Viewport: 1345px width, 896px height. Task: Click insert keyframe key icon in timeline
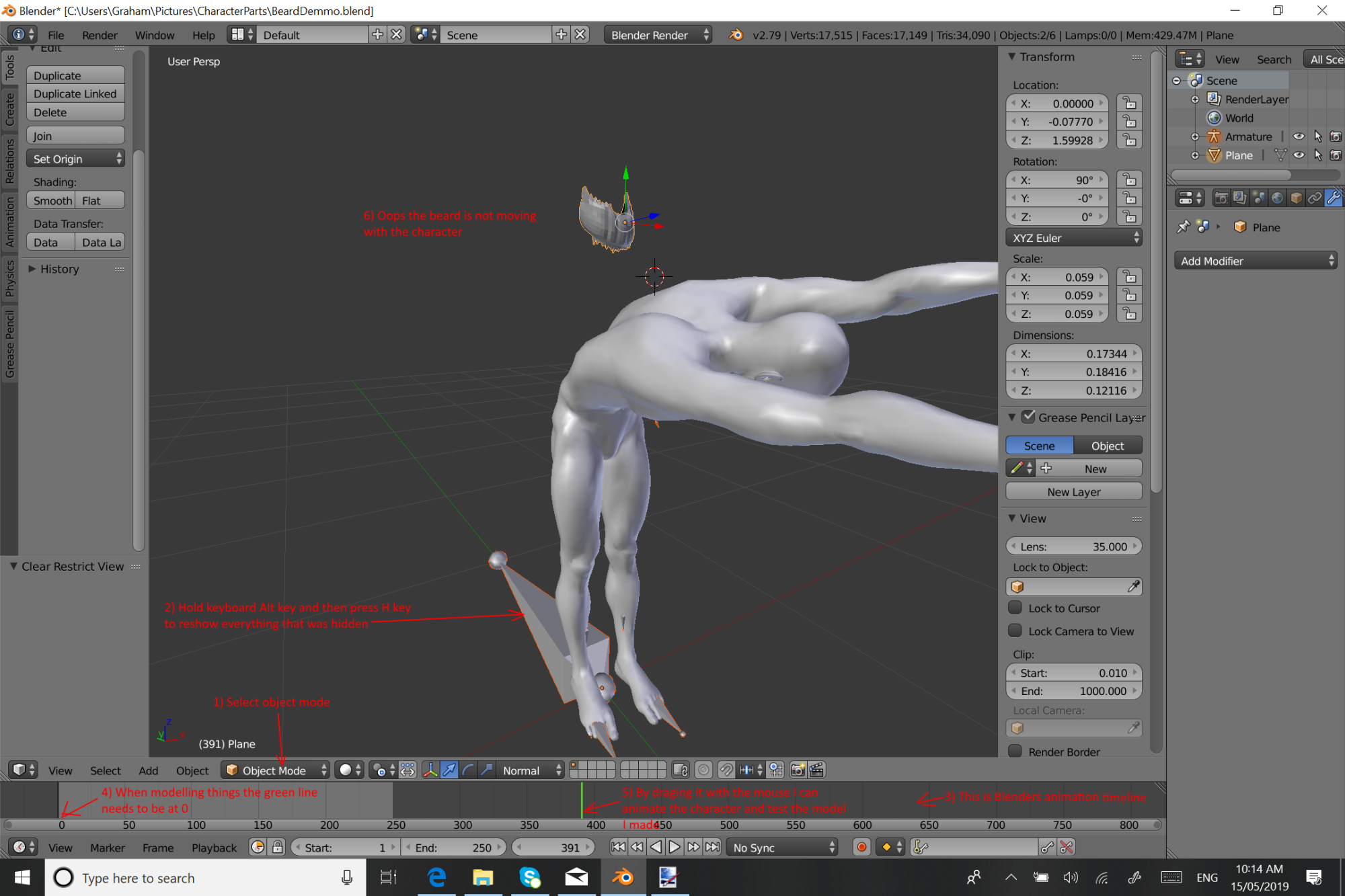[x=1047, y=848]
